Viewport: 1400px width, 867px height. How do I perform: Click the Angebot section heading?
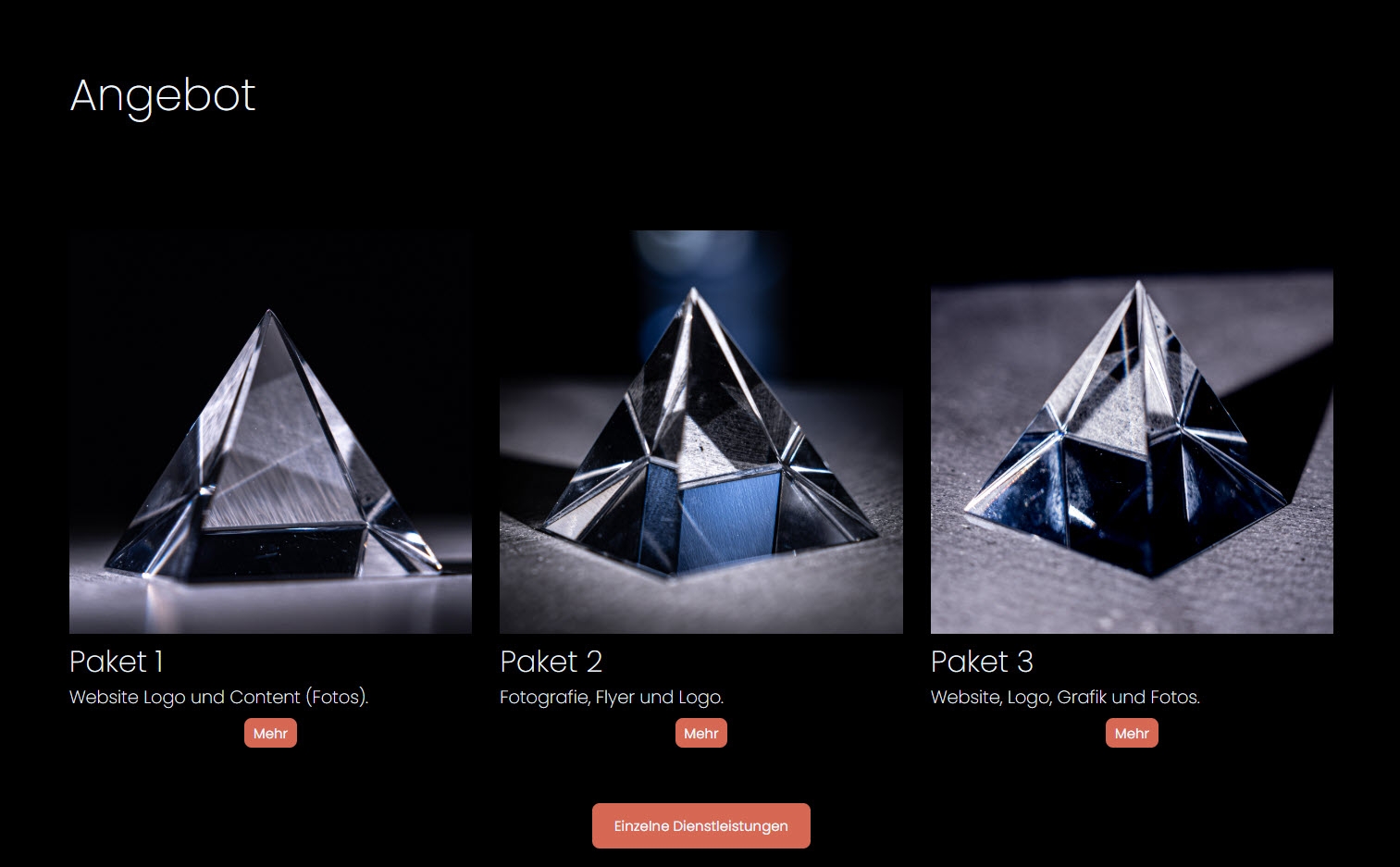coord(163,95)
